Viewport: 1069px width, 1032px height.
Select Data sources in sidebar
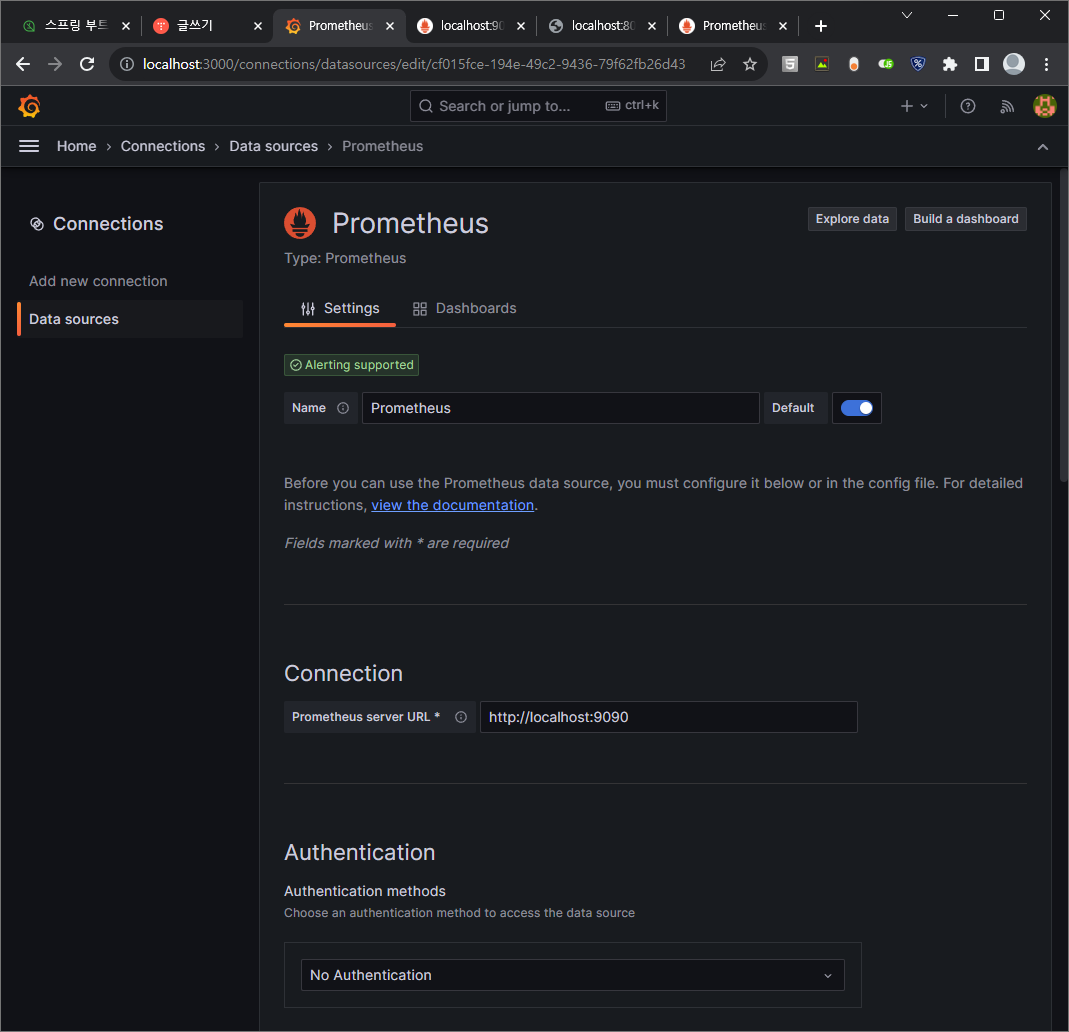[x=130, y=319]
